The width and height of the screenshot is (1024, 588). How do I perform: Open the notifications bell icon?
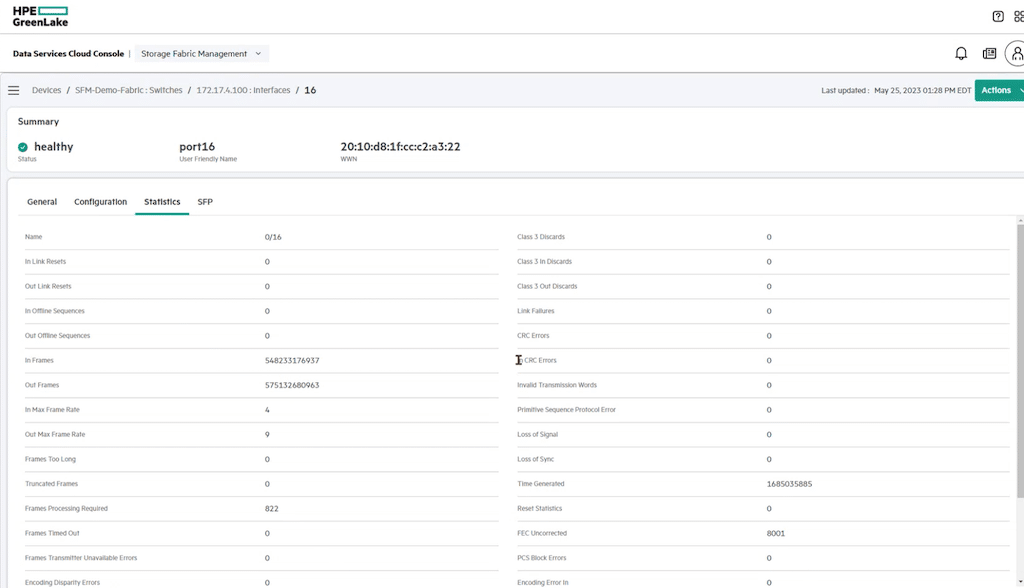[x=961, y=54]
